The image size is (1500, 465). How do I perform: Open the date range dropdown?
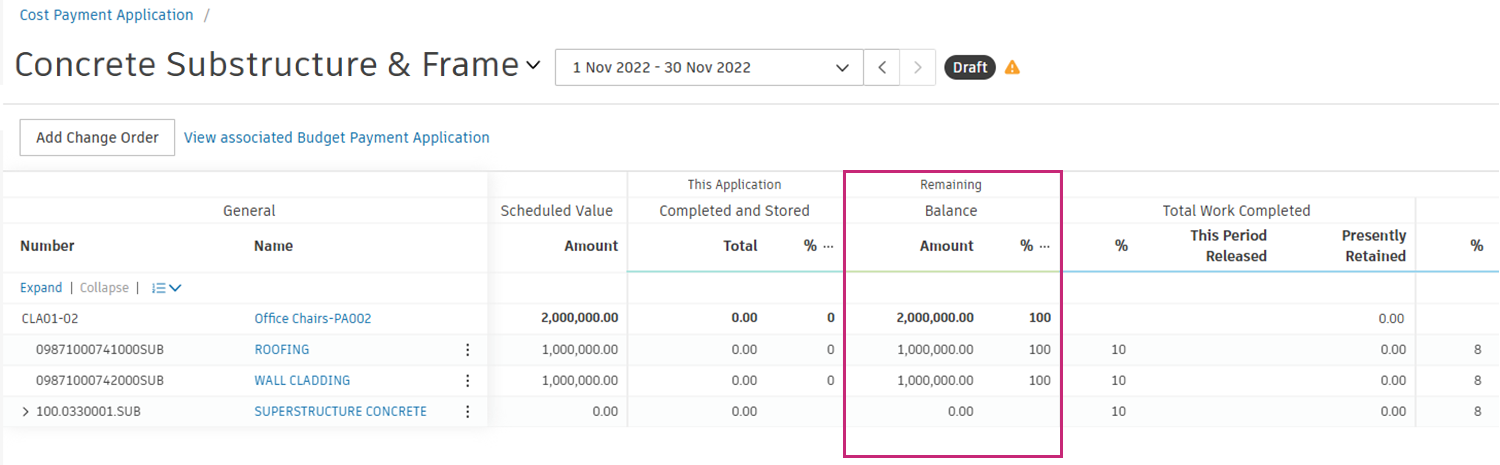click(x=709, y=68)
